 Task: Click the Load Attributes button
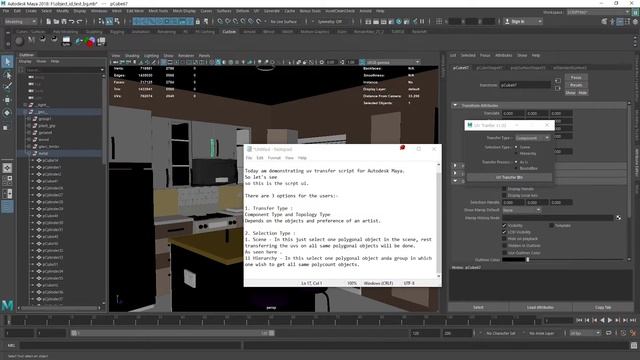pos(540,307)
